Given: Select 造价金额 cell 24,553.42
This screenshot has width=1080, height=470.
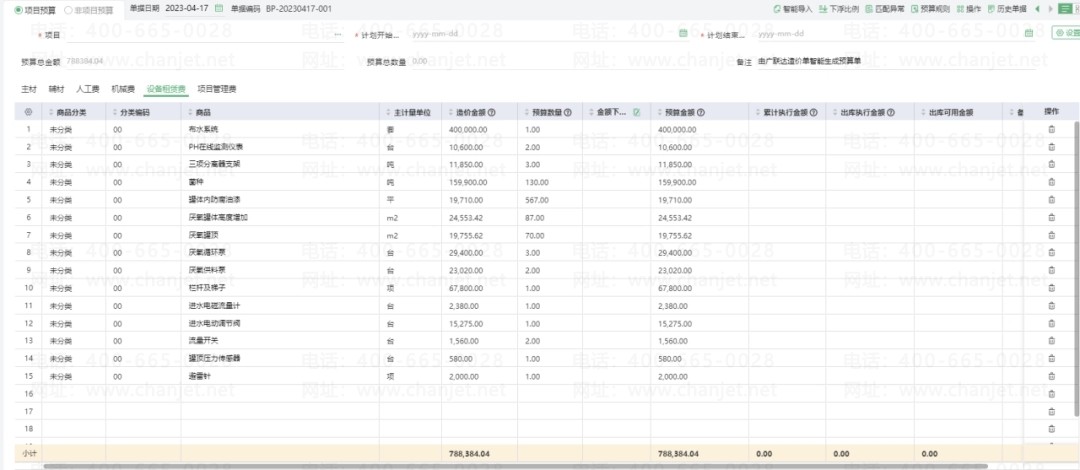Looking at the screenshot, I should point(479,217).
